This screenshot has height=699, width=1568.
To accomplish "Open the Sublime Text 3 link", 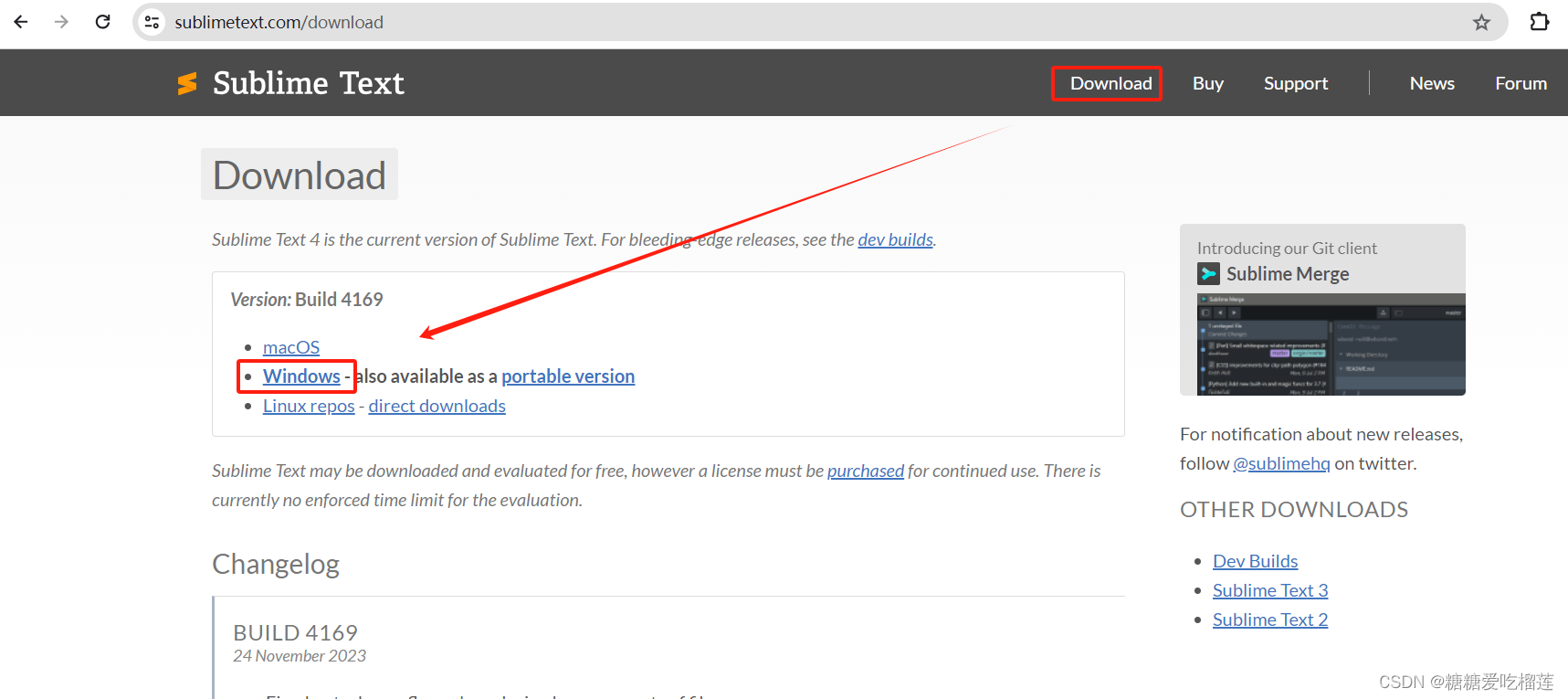I will pos(1270,590).
